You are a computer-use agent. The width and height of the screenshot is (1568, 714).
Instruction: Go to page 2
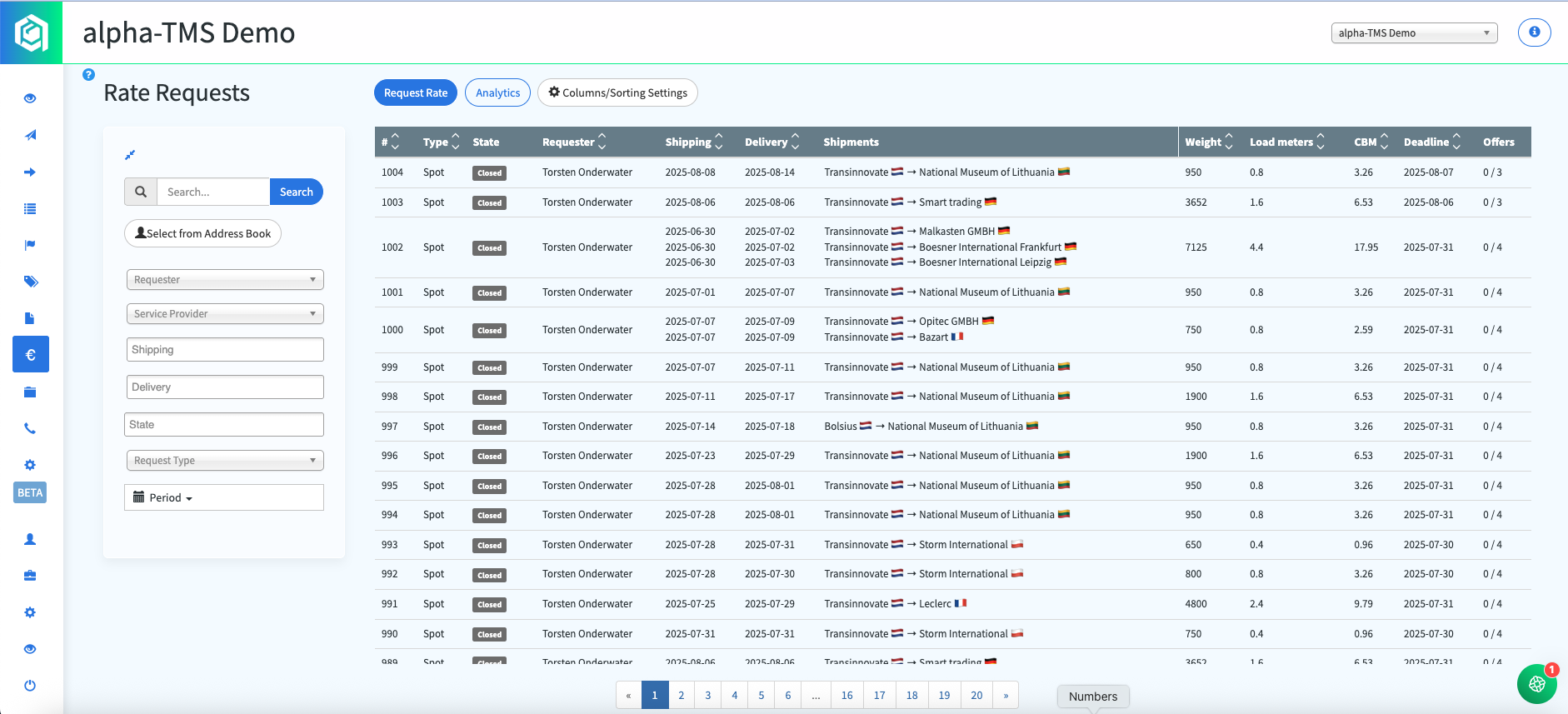pos(682,695)
